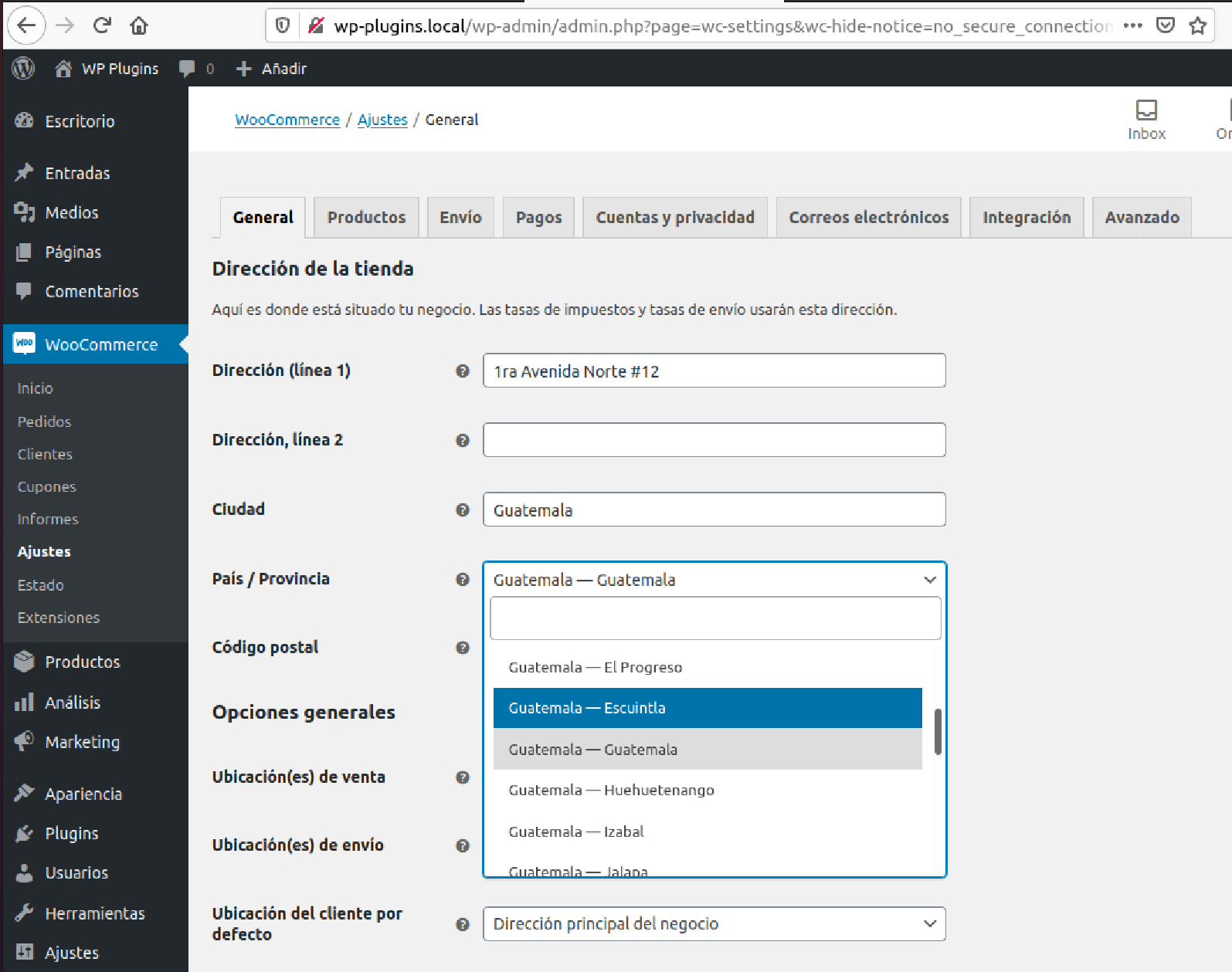This screenshot has width=1232, height=972.
Task: Click the browser forward arrow
Action: click(65, 25)
